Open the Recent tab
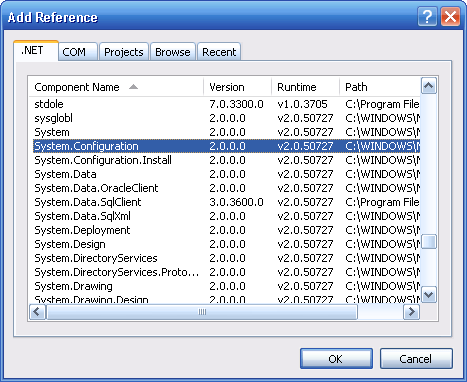Image resolution: width=467 pixels, height=382 pixels. (x=219, y=52)
